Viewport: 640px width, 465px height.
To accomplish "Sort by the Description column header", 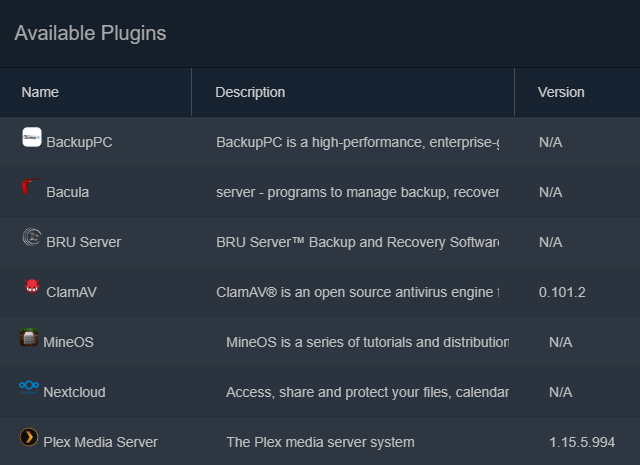I will [250, 93].
